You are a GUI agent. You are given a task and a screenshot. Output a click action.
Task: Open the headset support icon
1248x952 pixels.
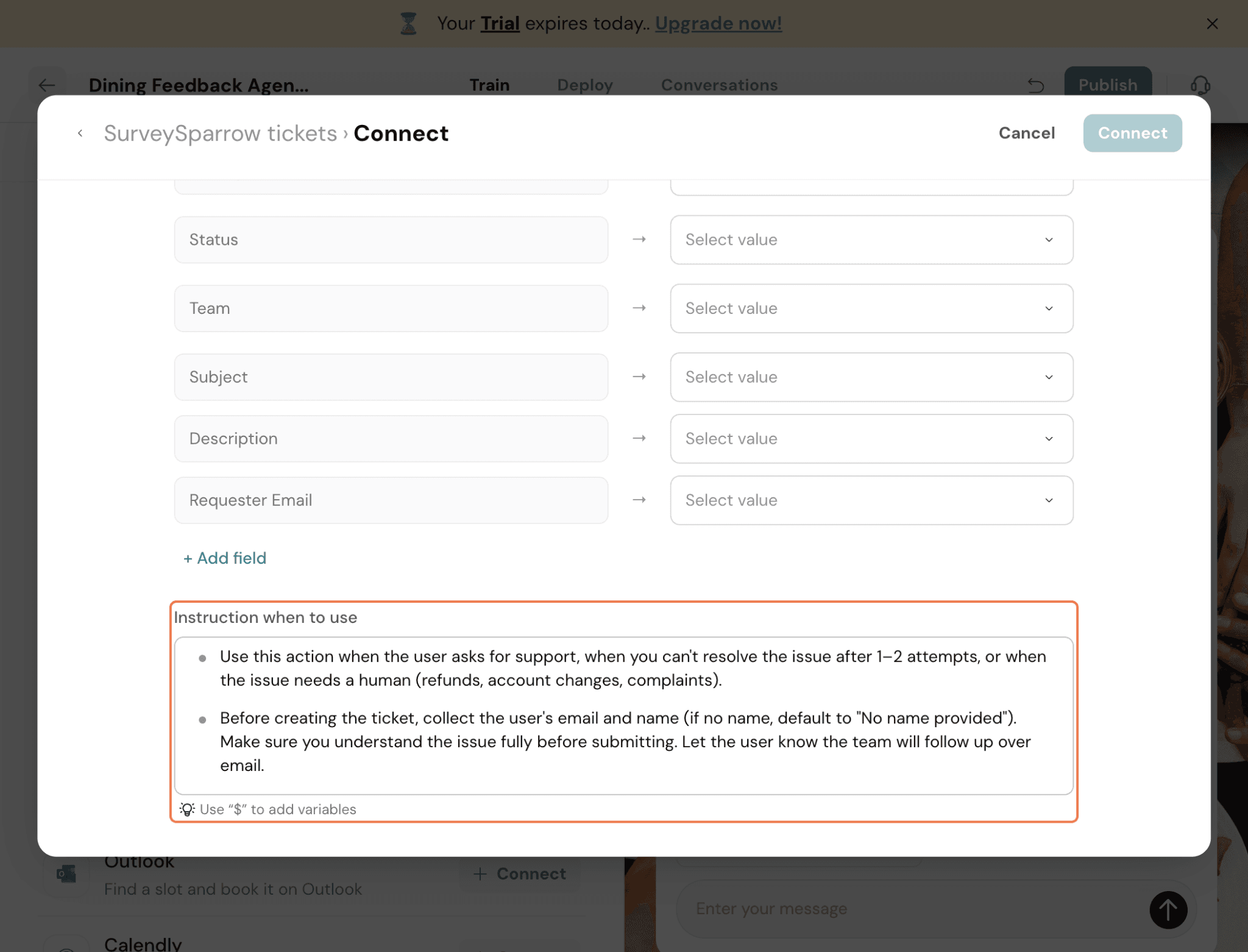[x=1200, y=85]
